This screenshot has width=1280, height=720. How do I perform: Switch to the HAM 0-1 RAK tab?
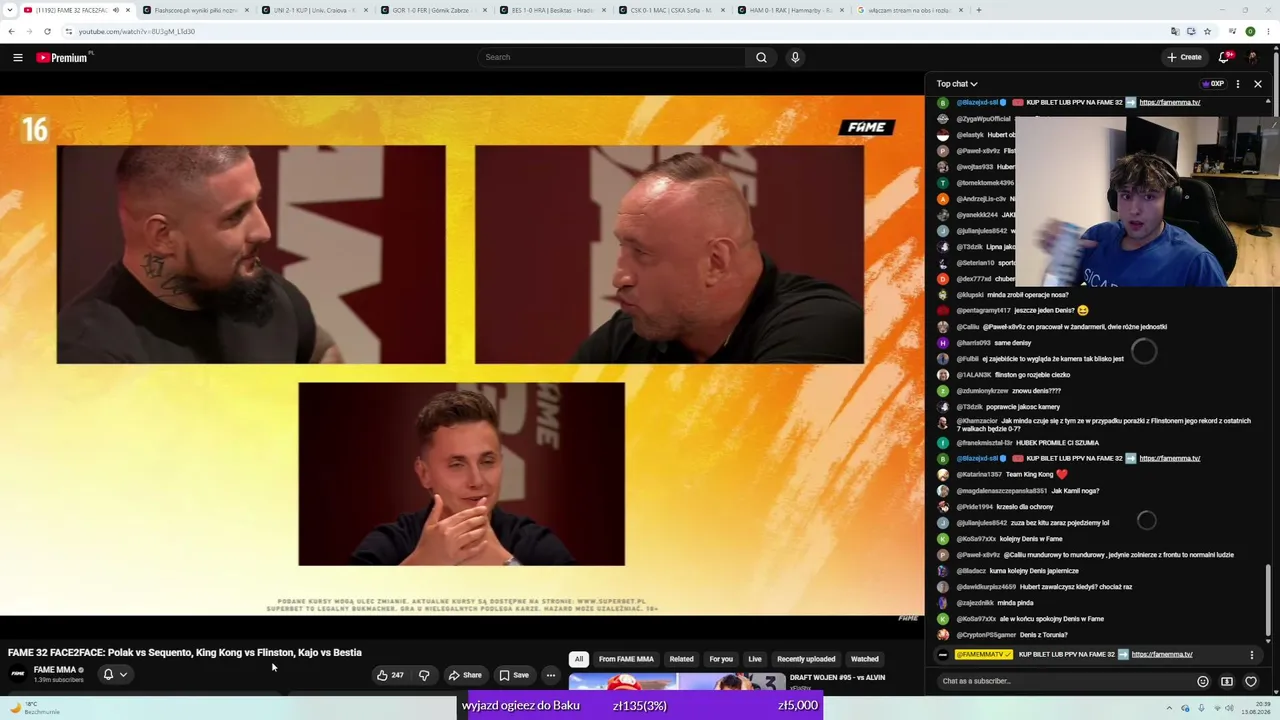pyautogui.click(x=791, y=10)
